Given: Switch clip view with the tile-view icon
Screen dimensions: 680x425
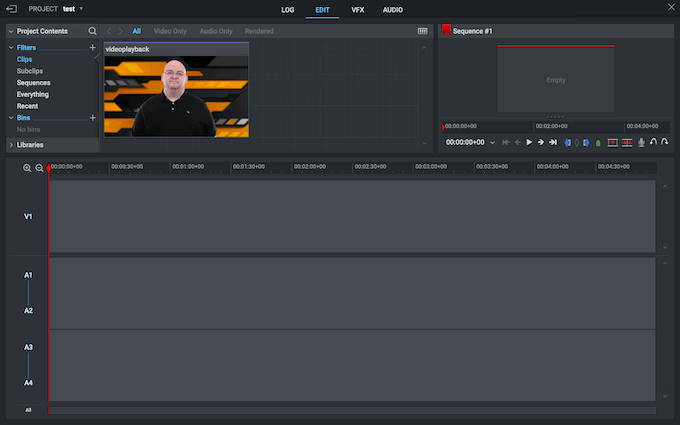Looking at the screenshot, I should (423, 31).
